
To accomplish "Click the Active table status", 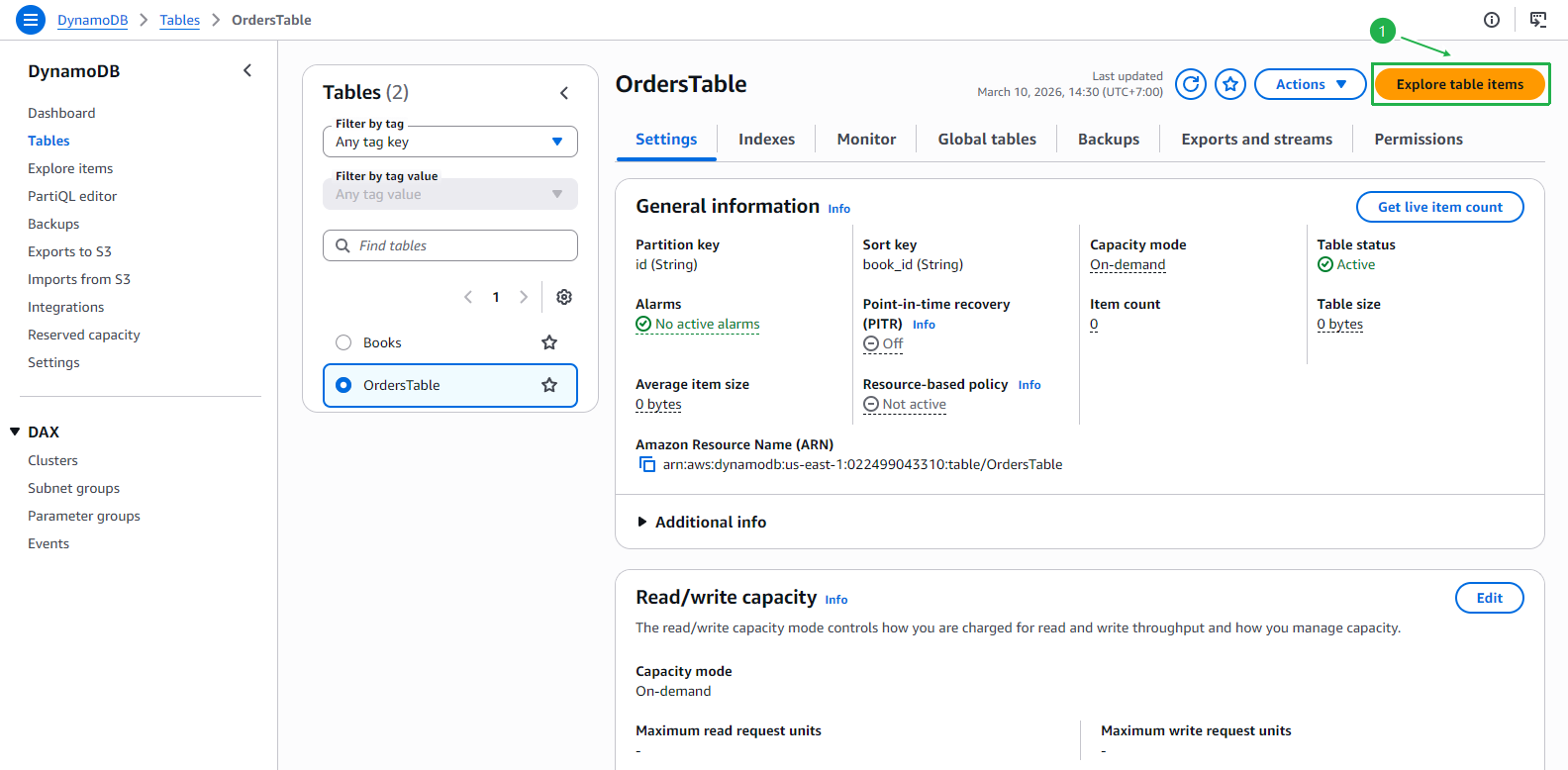I will click(x=1346, y=264).
